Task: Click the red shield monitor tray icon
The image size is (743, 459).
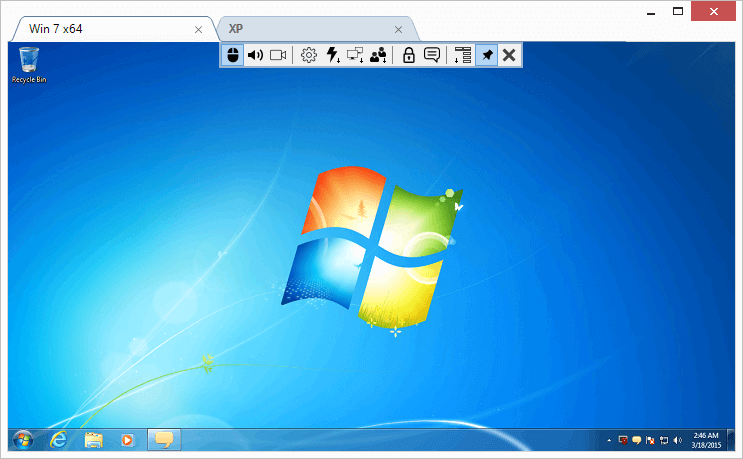Action: [x=623, y=441]
